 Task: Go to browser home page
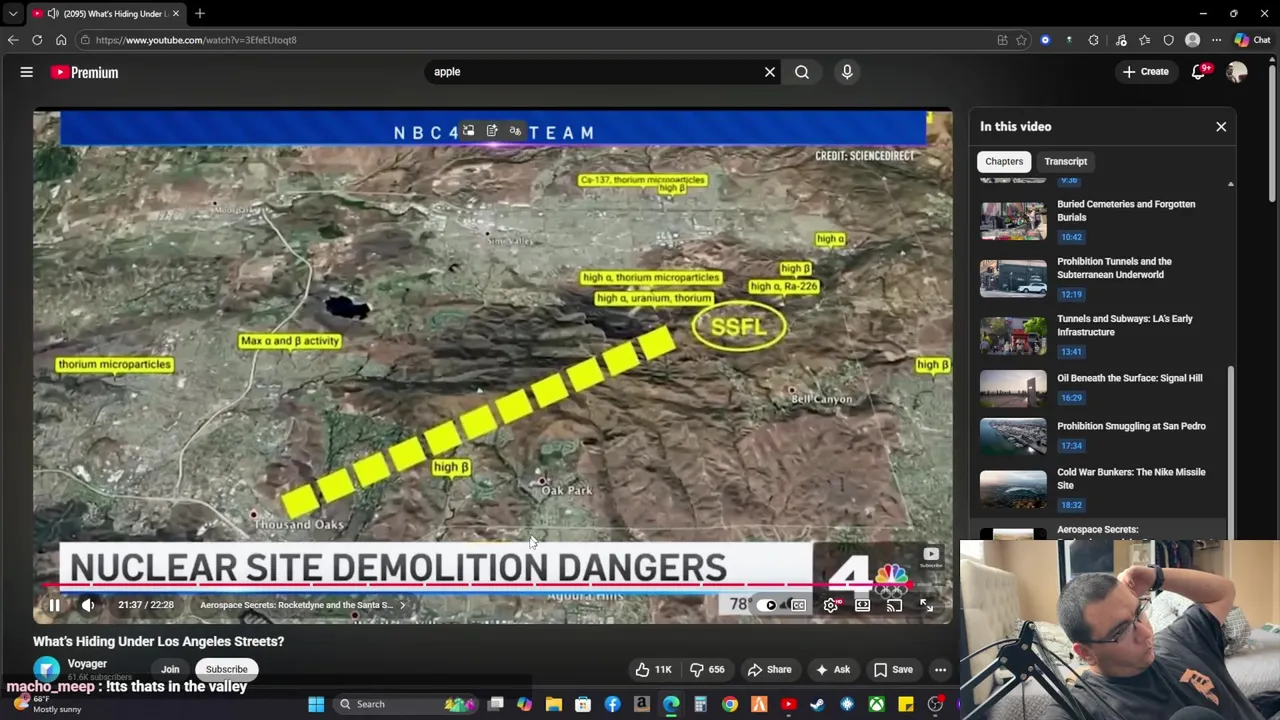point(61,40)
